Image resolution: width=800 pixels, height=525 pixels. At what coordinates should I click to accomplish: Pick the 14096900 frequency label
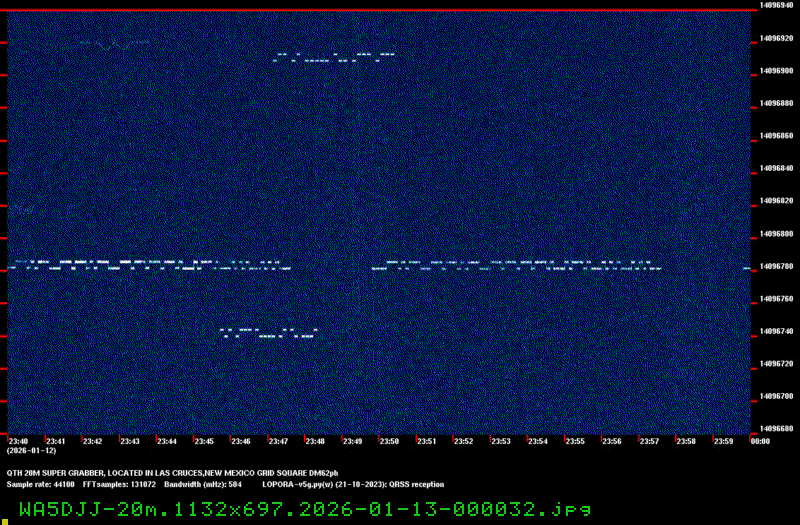(x=777, y=71)
